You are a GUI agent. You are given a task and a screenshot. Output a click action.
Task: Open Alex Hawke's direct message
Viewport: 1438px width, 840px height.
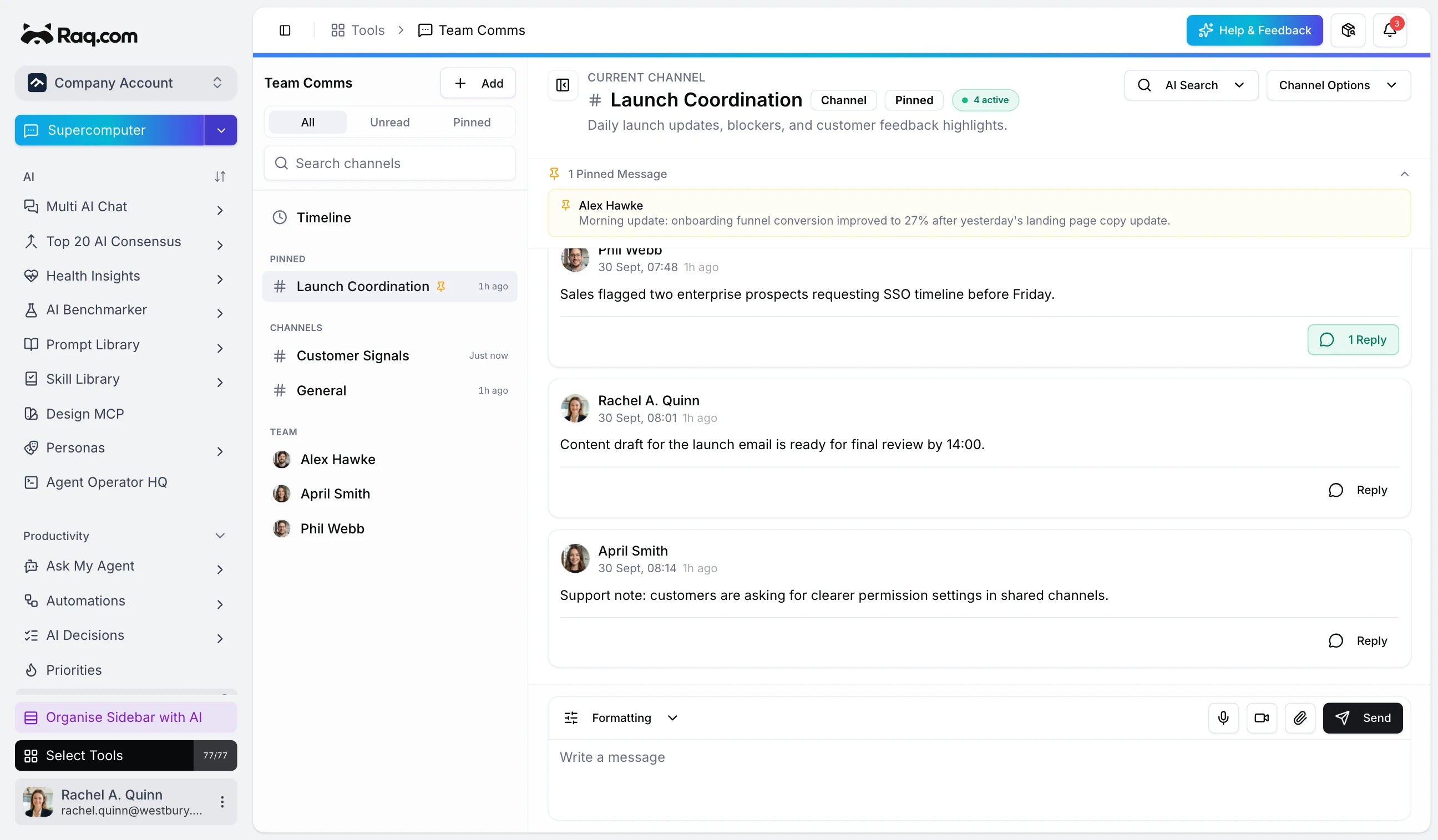coord(390,459)
